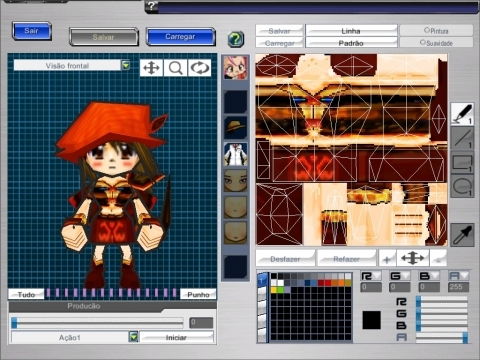This screenshot has width=480, height=360.
Task: Click the Desfazer undo button
Action: click(x=285, y=259)
